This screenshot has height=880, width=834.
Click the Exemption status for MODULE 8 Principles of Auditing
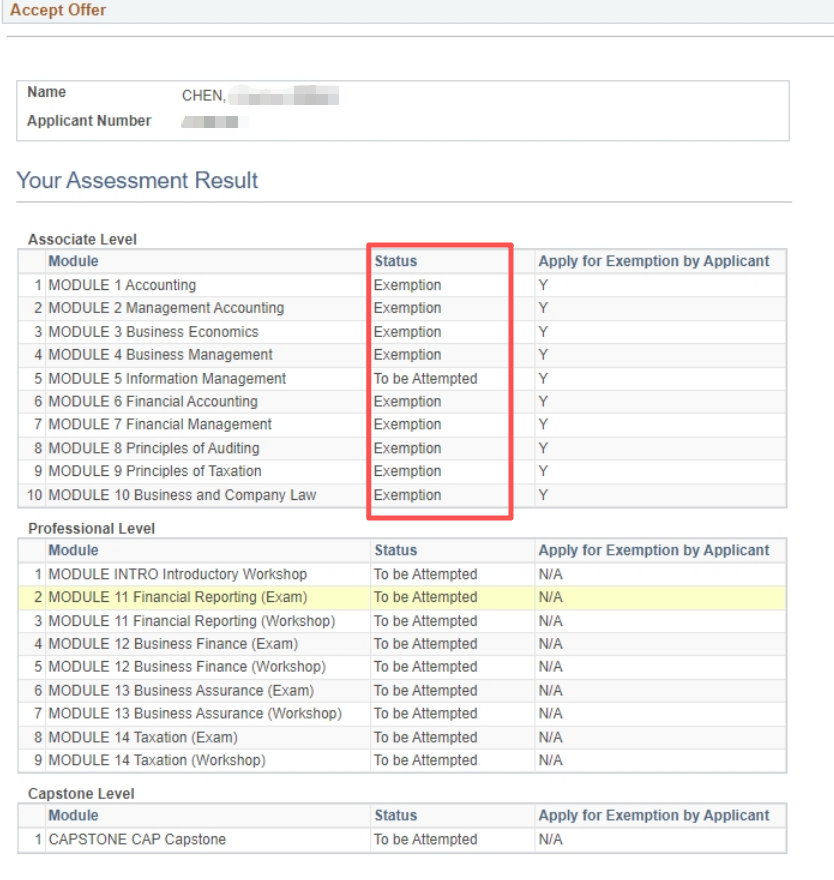[x=407, y=448]
